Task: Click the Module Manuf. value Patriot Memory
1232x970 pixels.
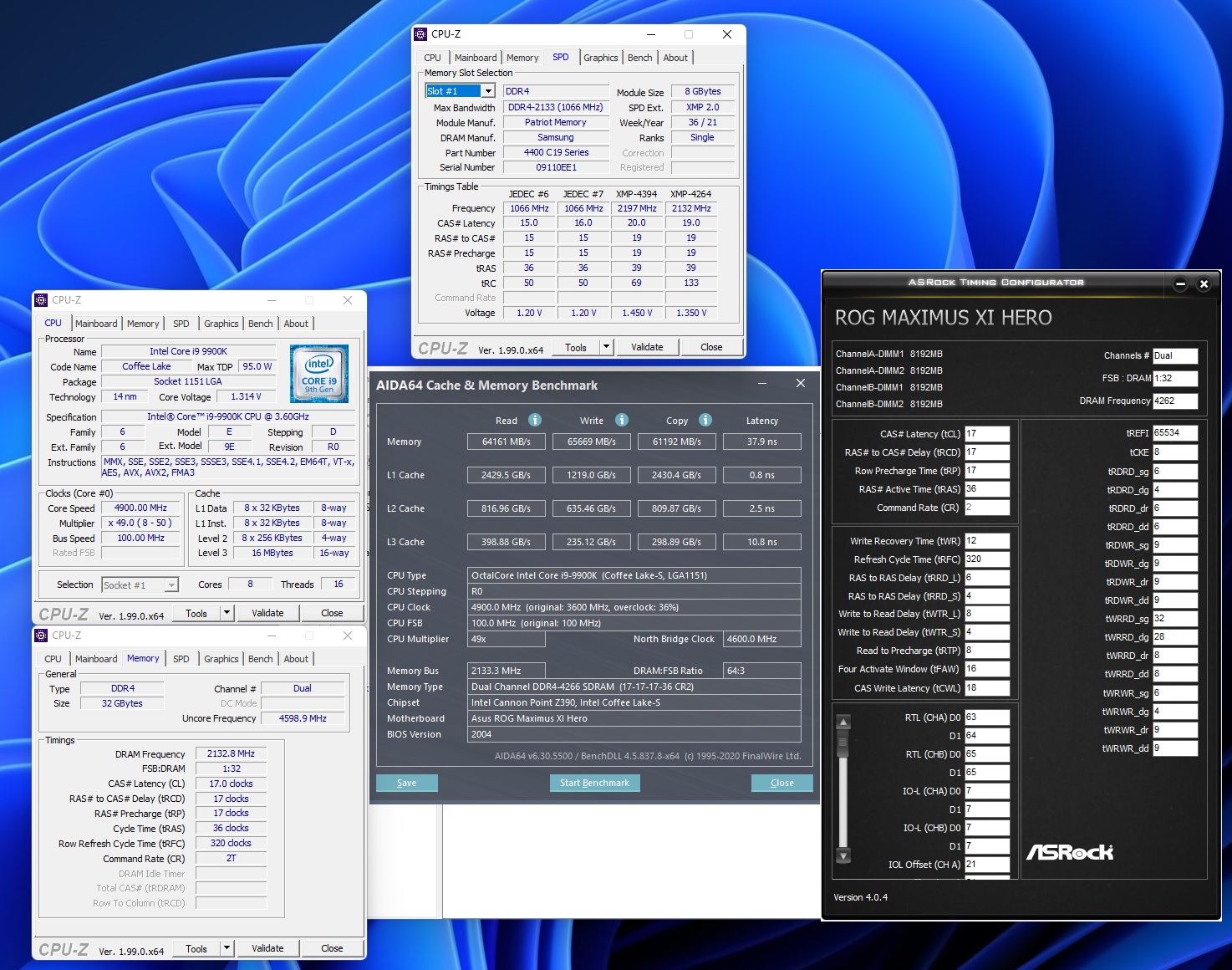Action: coord(557,123)
